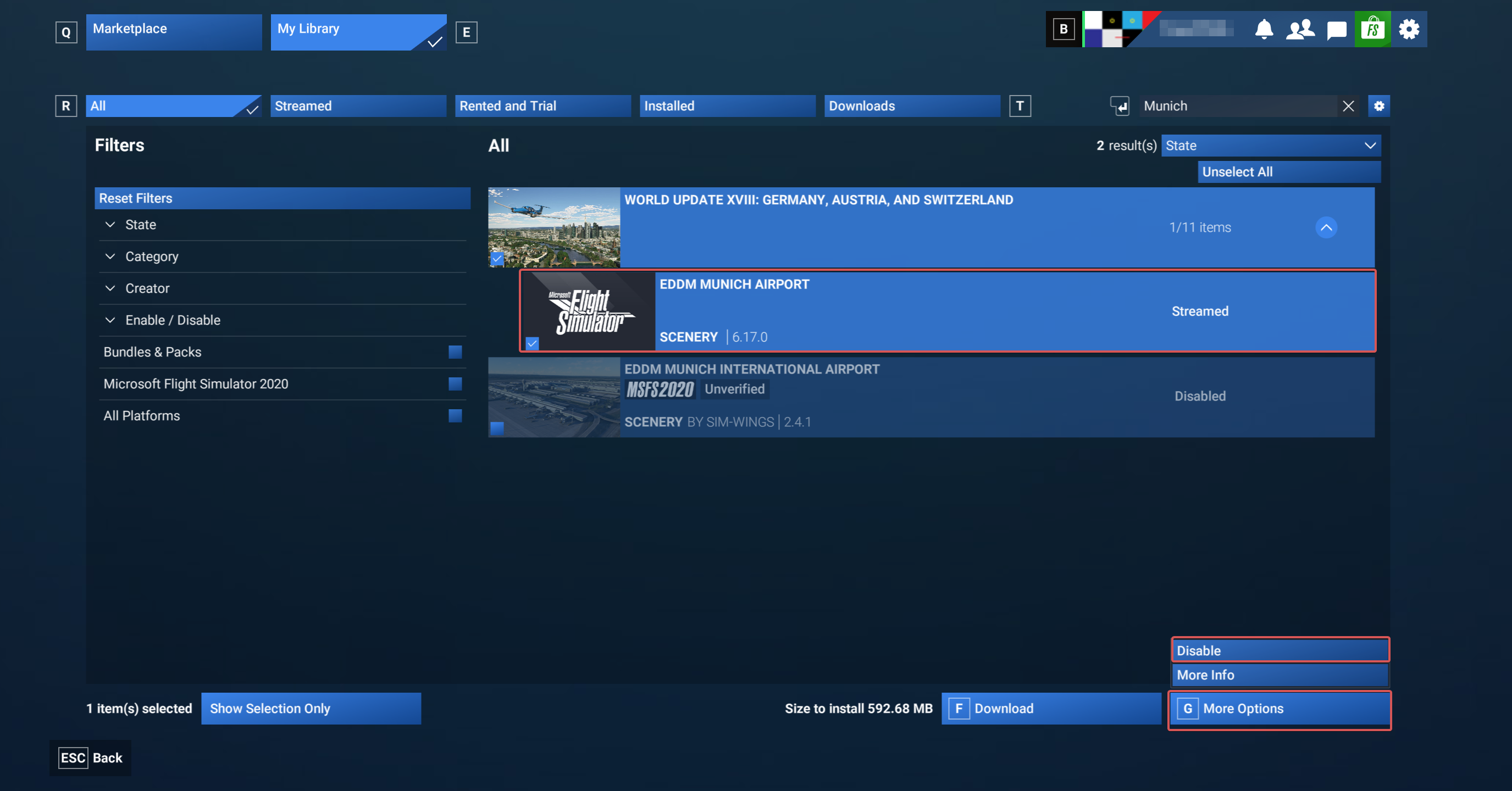Click the green FS marketplace bag icon
The image size is (1512, 791).
[1372, 29]
